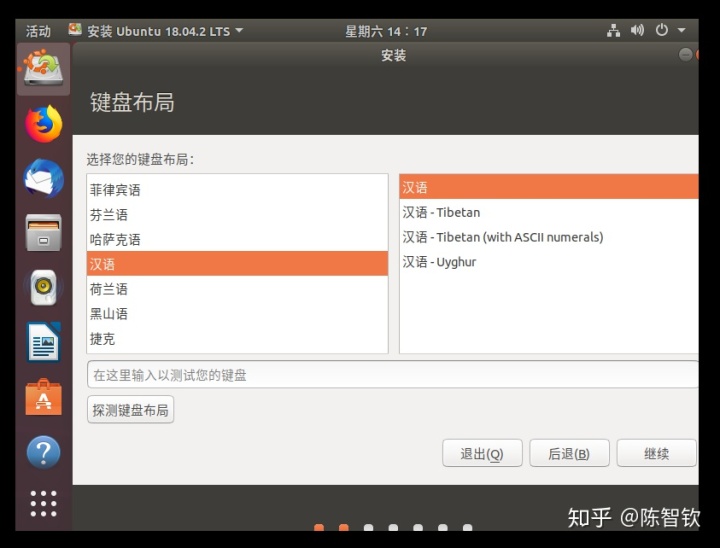The width and height of the screenshot is (720, 548).
Task: Choose the 汉语 - Uyghur variant
Action: point(549,262)
